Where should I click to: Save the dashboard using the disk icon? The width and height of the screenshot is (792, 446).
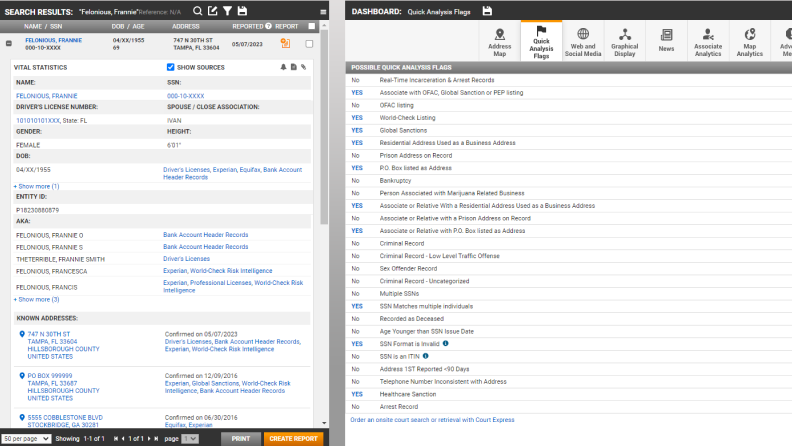[487, 10]
